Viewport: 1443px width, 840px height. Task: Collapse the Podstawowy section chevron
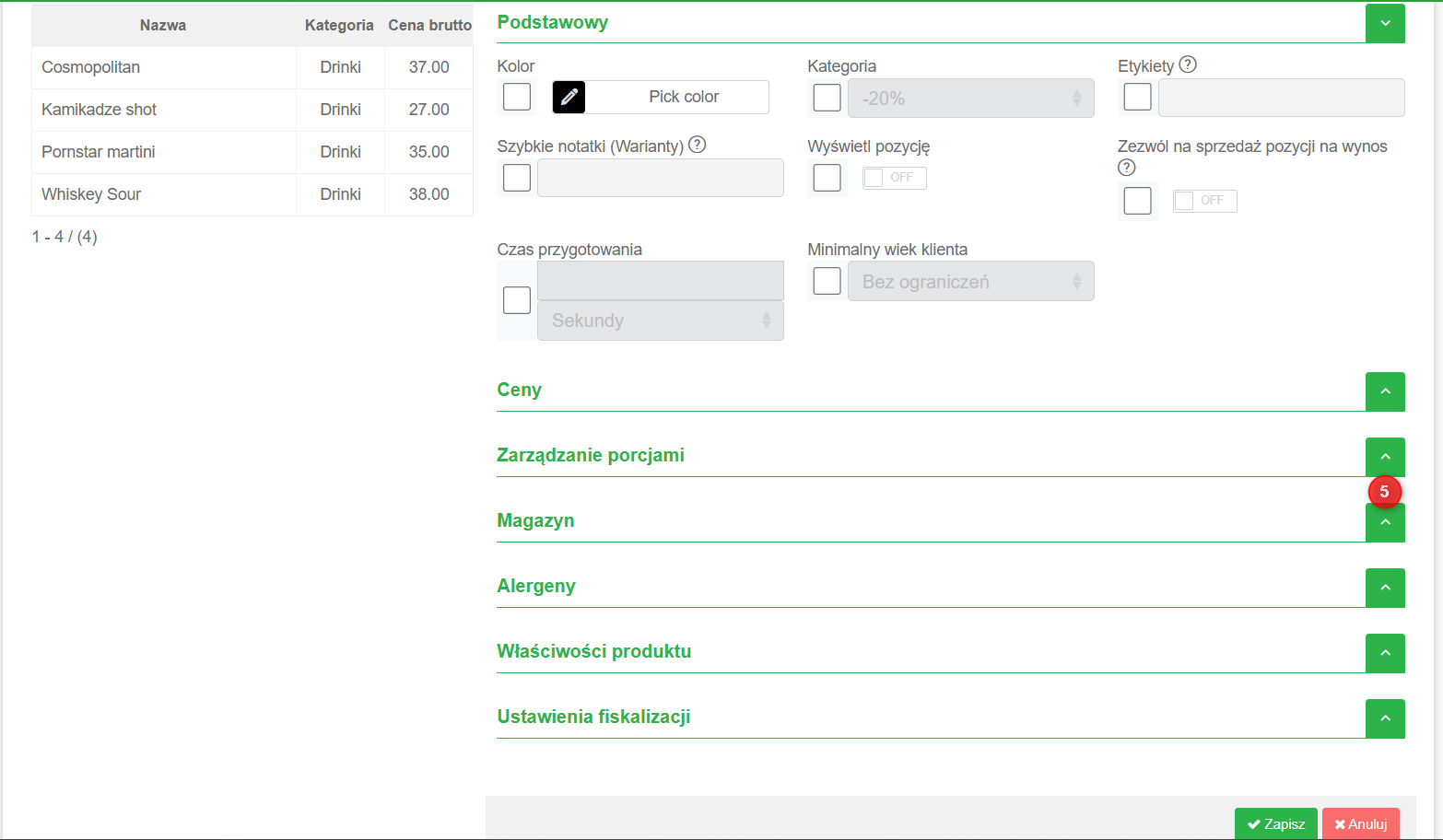1385,23
